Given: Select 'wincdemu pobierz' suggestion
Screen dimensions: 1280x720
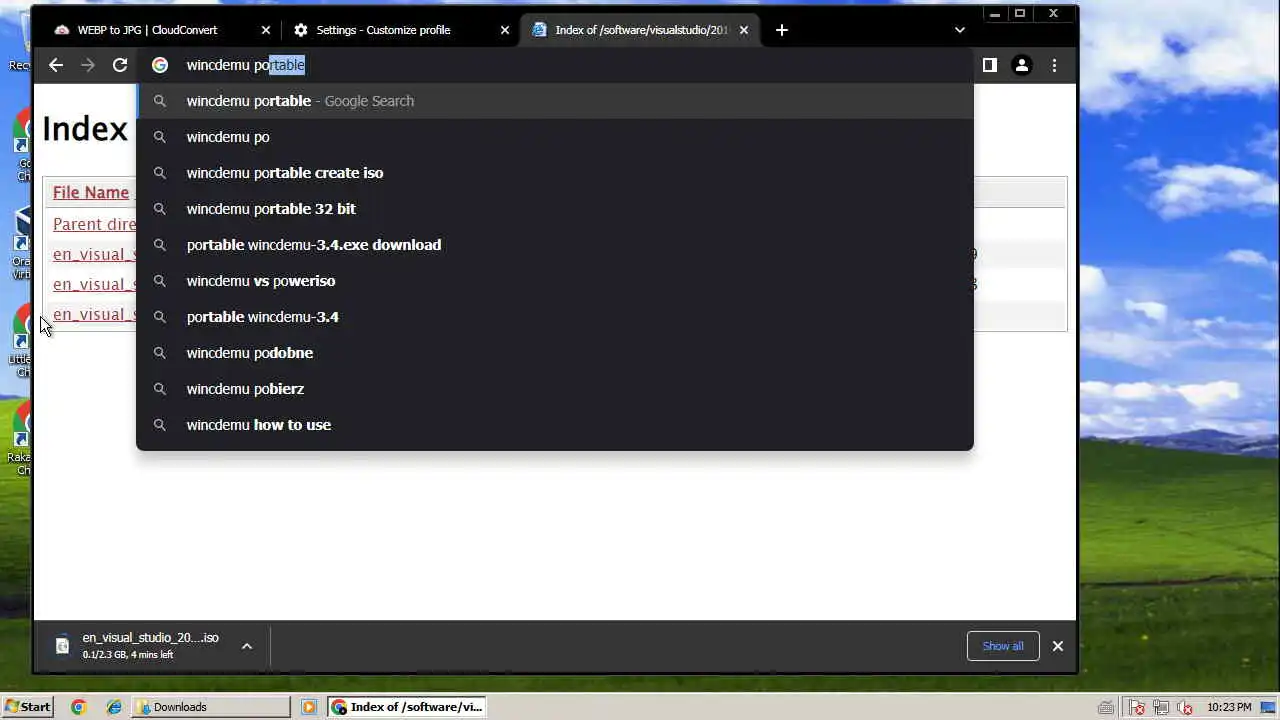Looking at the screenshot, I should point(555,389).
